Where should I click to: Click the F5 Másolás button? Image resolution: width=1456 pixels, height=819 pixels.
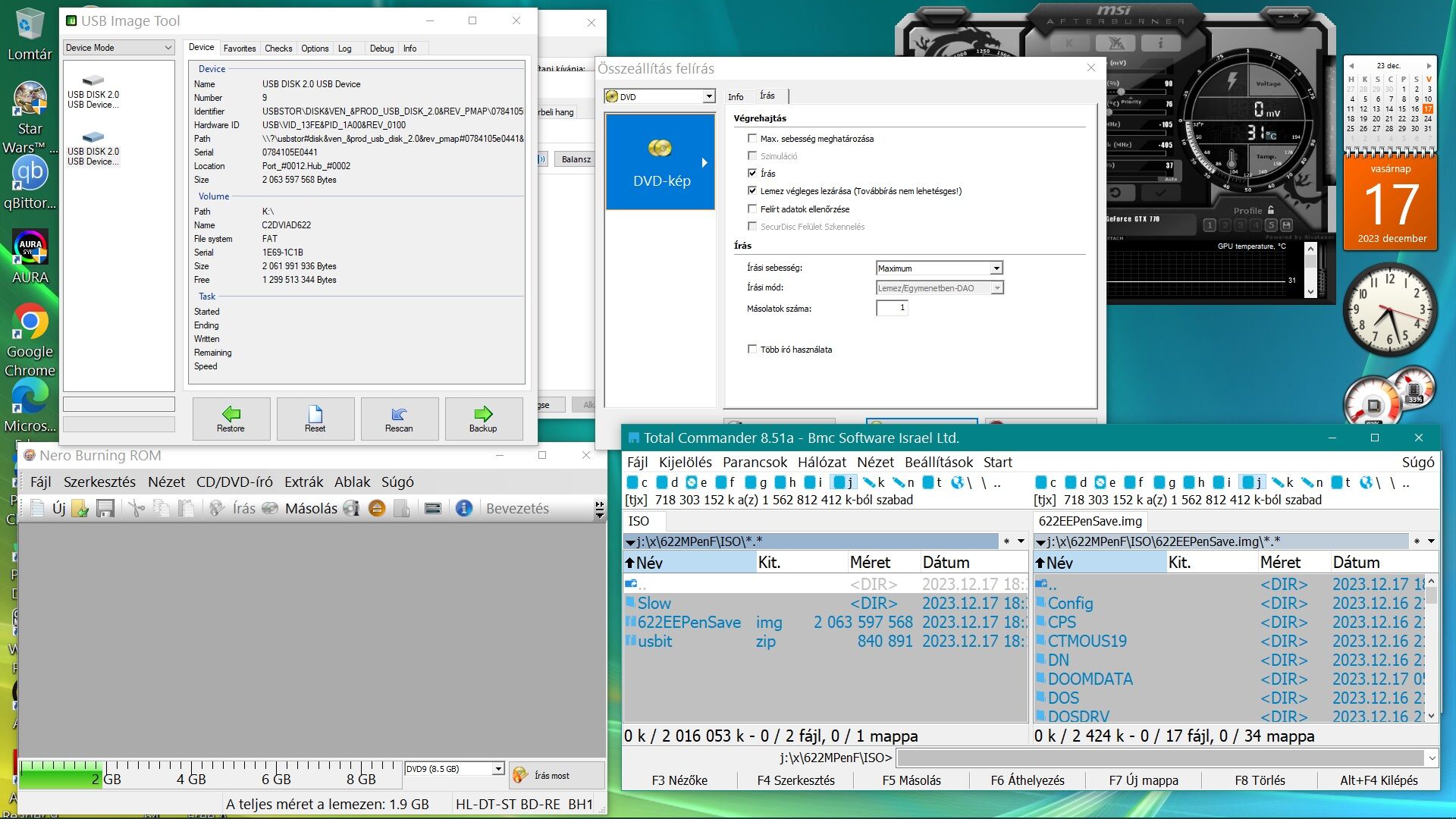click(x=911, y=780)
